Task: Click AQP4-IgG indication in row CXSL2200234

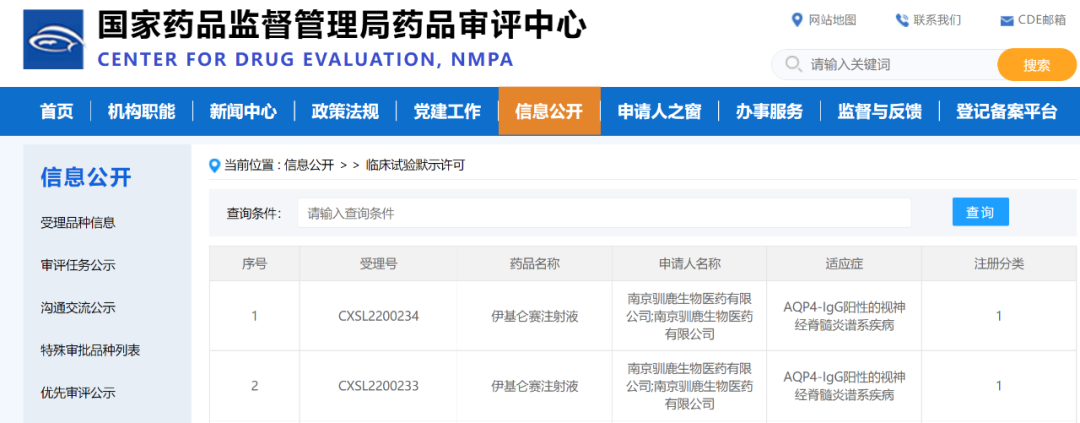Action: (844, 317)
